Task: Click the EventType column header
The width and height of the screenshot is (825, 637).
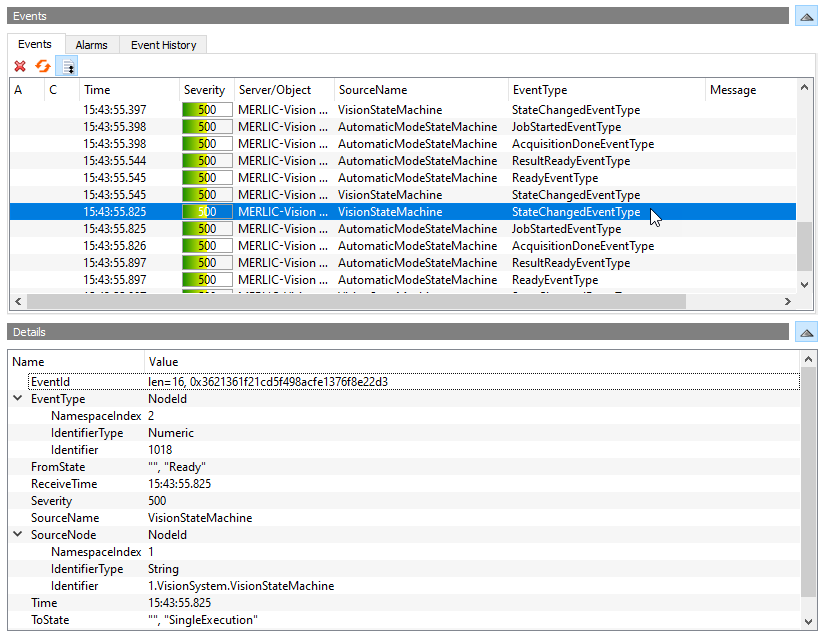Action: click(605, 90)
